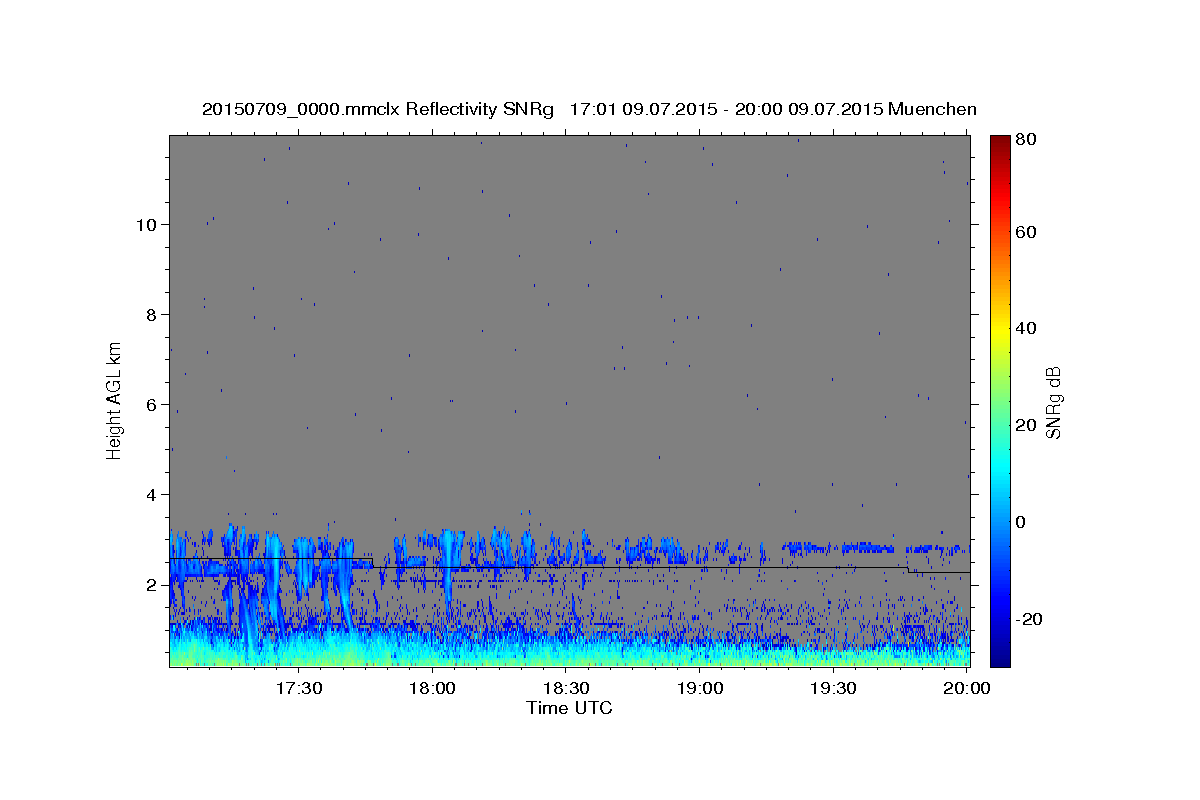This screenshot has width=1200, height=800.
Task: Click the height tick label 2
Action: [153, 585]
